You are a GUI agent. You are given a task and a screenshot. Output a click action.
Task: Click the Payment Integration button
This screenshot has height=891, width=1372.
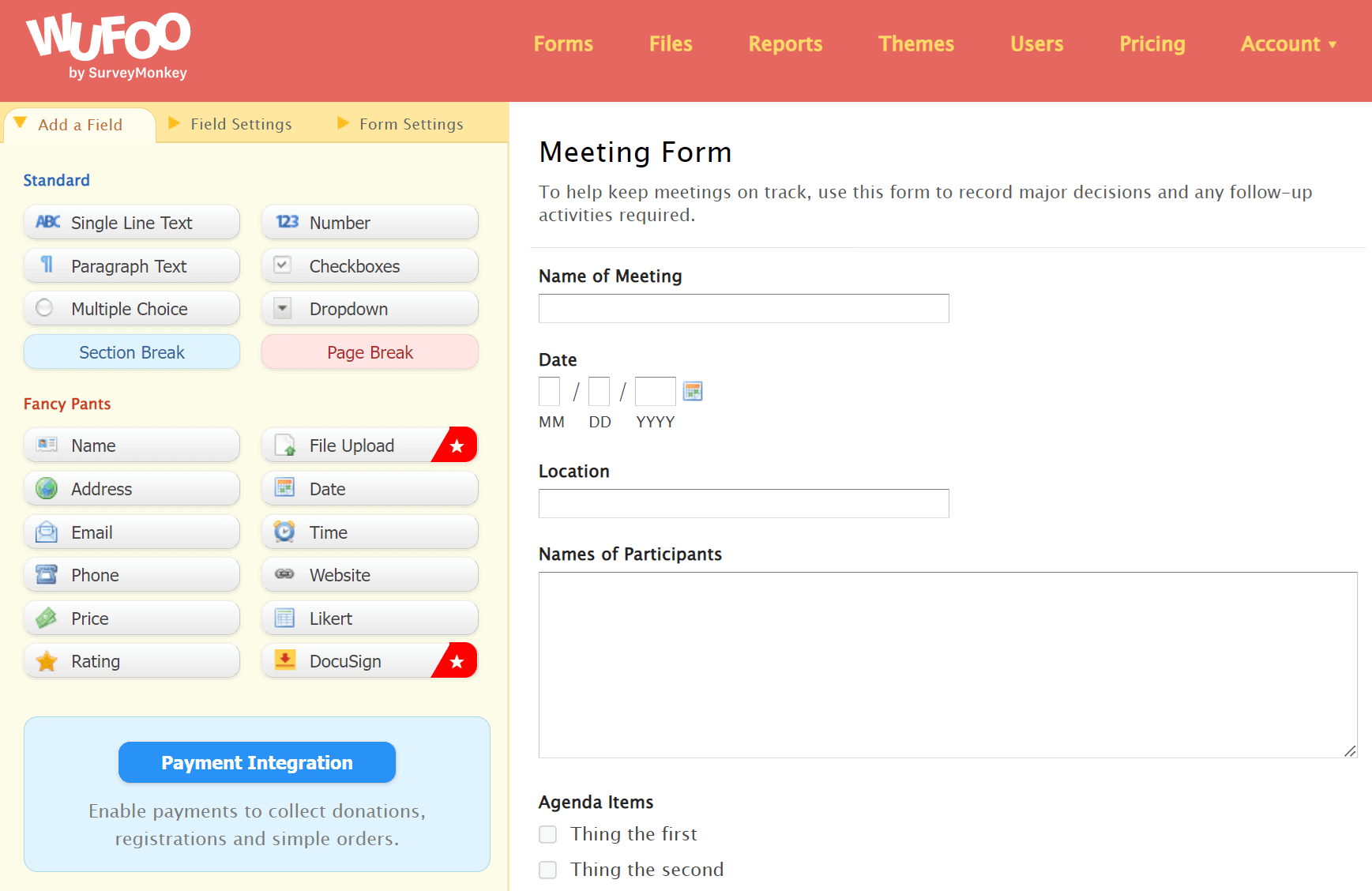click(x=257, y=762)
